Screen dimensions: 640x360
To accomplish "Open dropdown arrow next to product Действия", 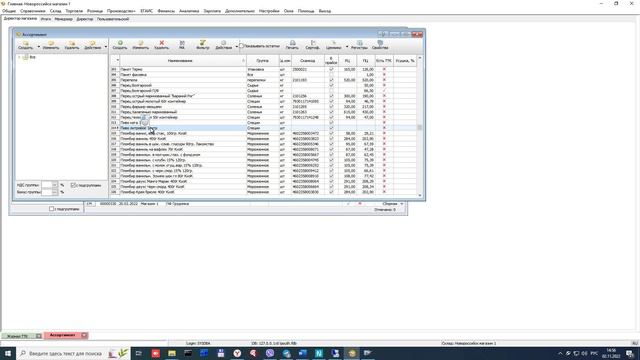I will (x=236, y=47).
